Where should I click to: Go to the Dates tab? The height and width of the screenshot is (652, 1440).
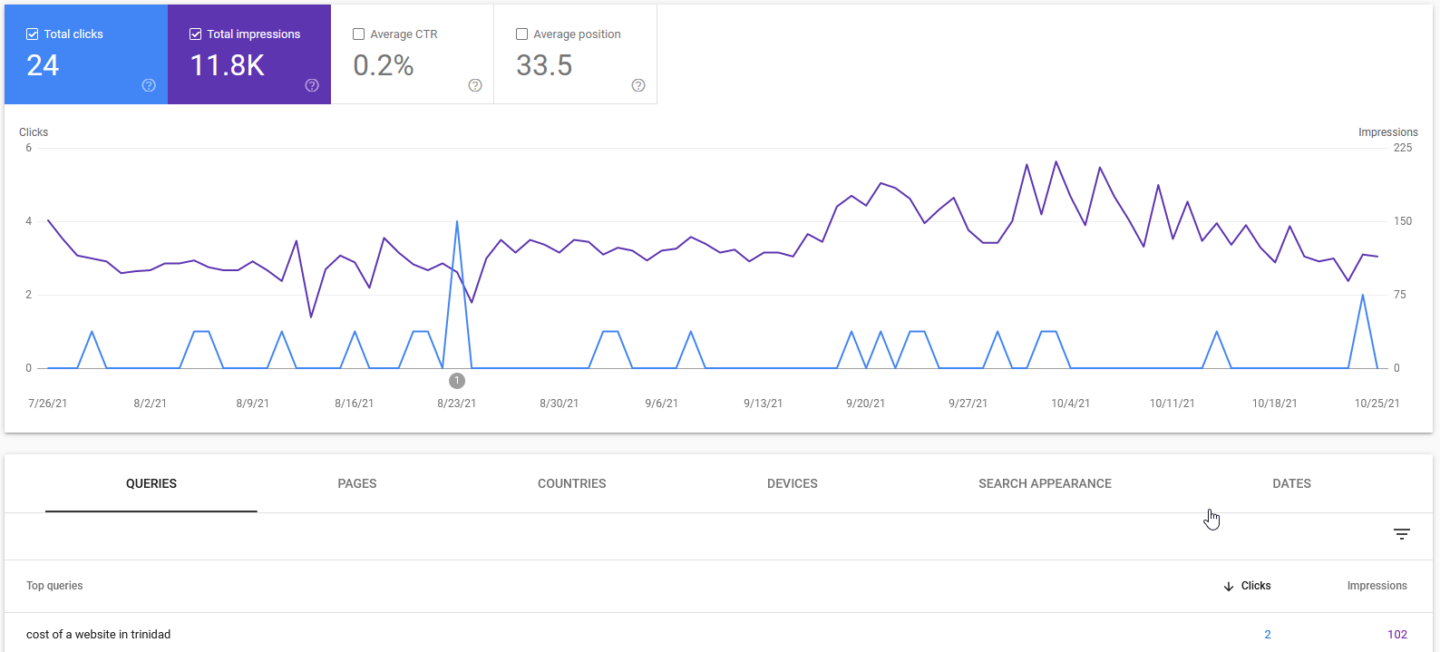tap(1291, 484)
